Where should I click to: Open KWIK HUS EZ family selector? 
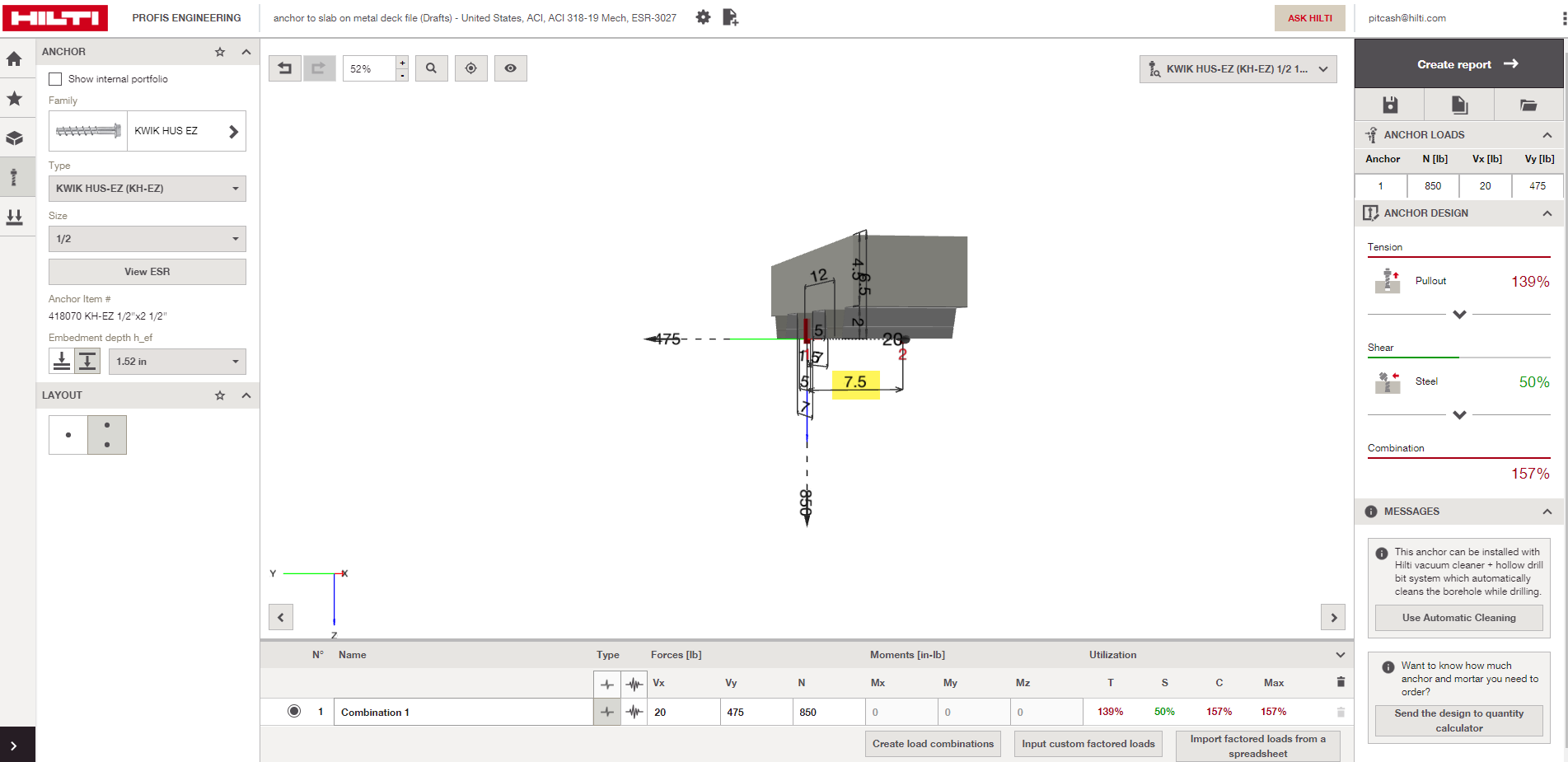pos(233,131)
